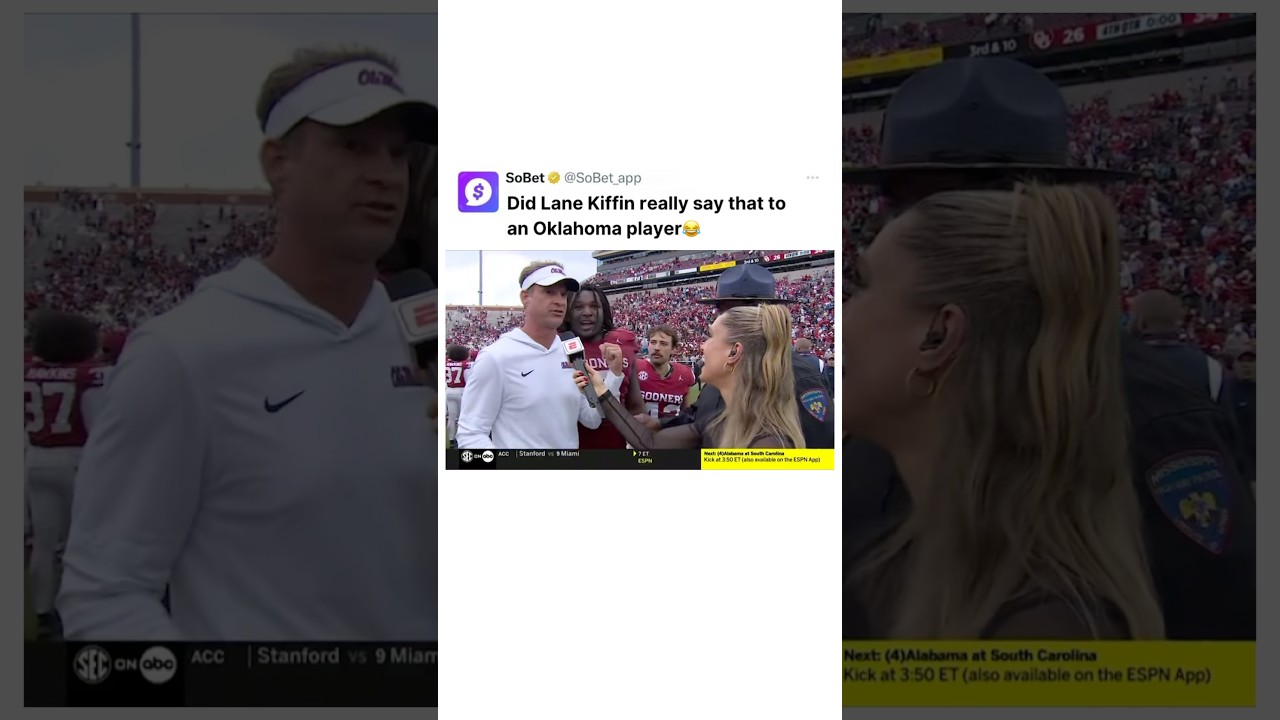Open the three-dot tweet options menu
The image size is (1280, 720).
[812, 178]
